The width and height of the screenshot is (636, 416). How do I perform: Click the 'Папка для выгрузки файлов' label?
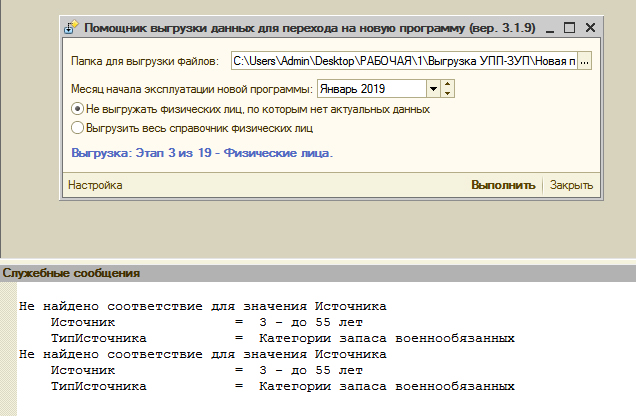point(145,61)
